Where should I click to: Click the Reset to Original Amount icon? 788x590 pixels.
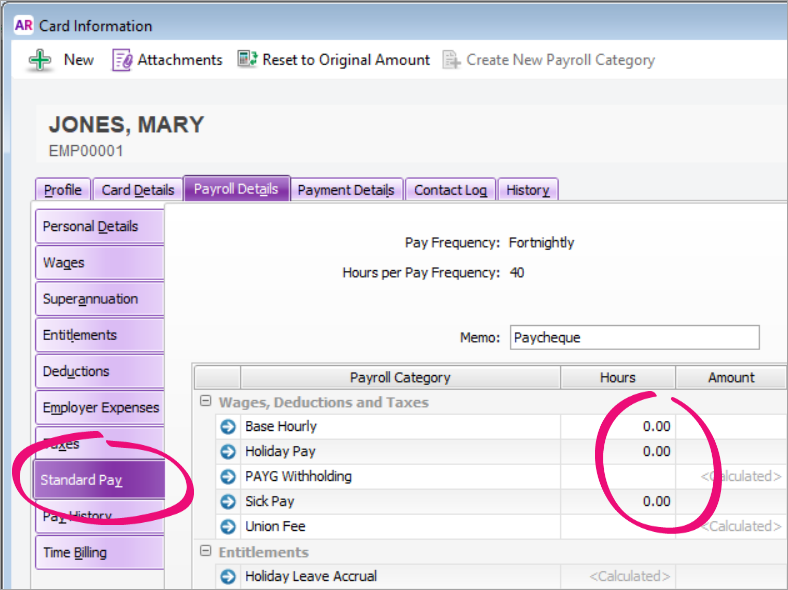pos(247,60)
